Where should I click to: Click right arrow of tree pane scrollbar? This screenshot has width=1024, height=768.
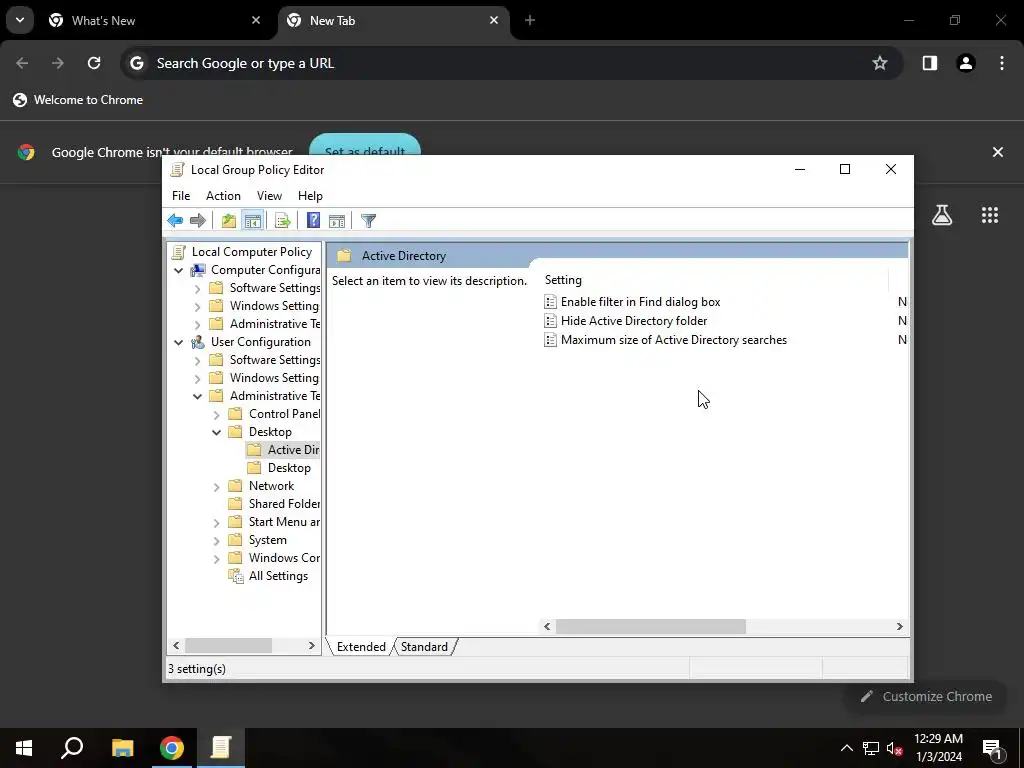[x=312, y=645]
